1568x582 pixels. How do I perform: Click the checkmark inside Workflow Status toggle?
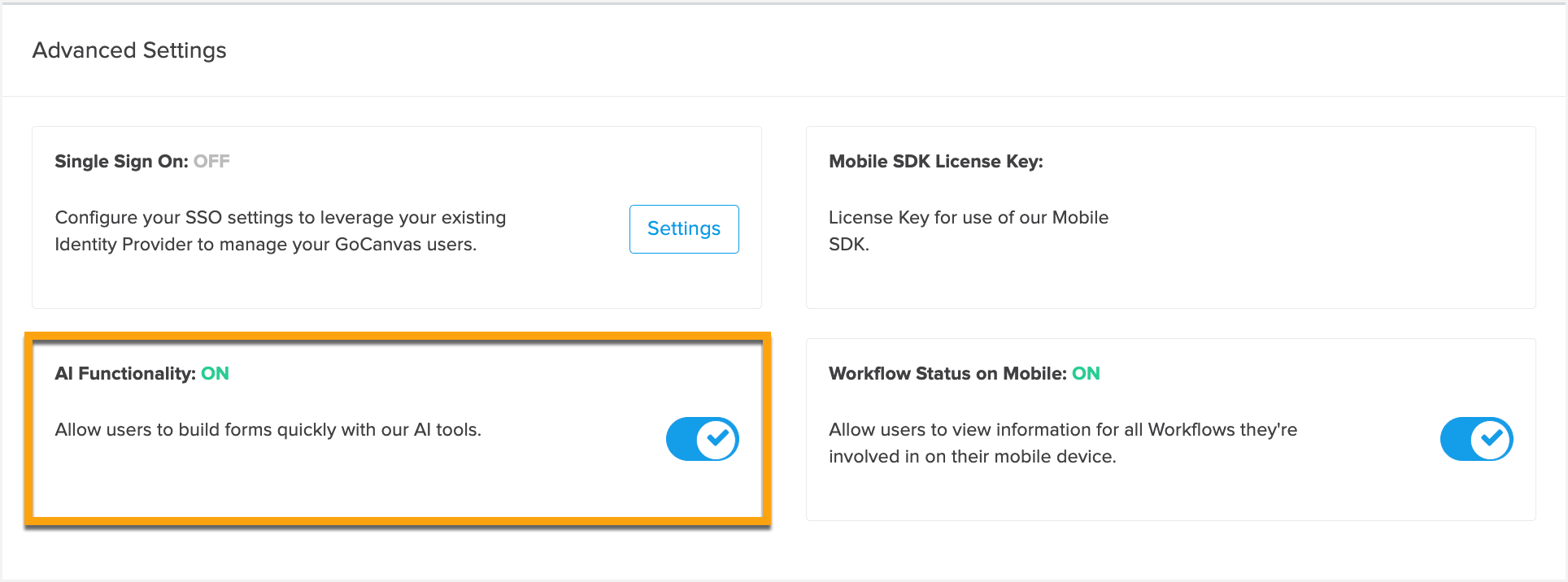click(x=1491, y=439)
